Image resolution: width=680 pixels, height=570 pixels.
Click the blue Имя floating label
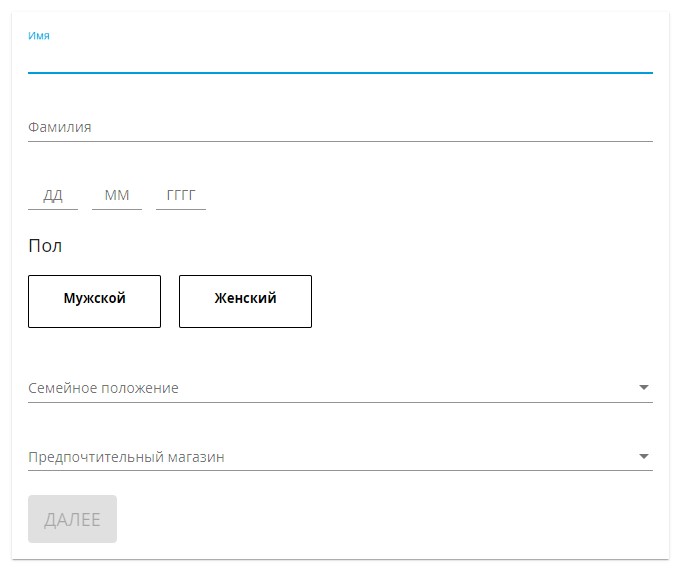coord(39,36)
